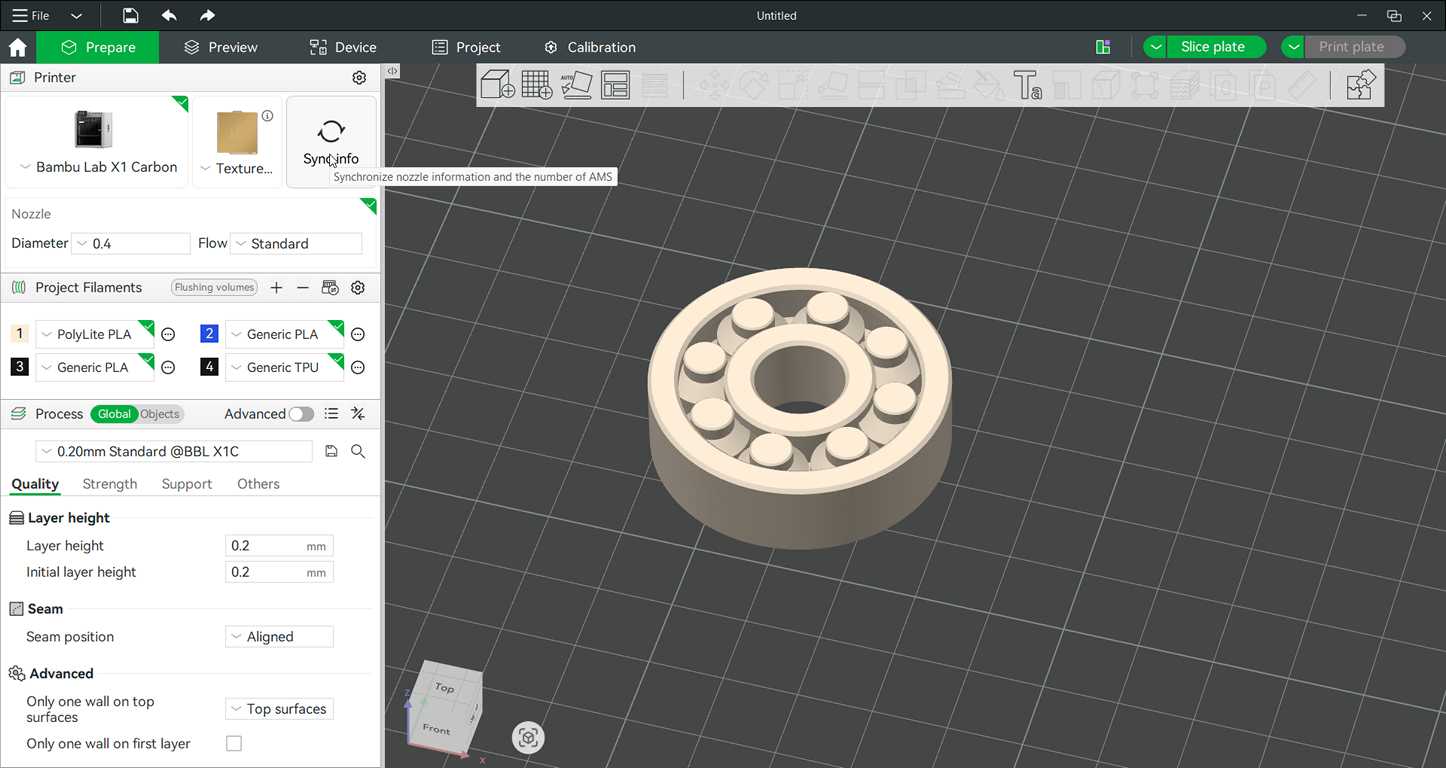Click the Add model cube icon
The height and width of the screenshot is (768, 1446).
[x=497, y=84]
